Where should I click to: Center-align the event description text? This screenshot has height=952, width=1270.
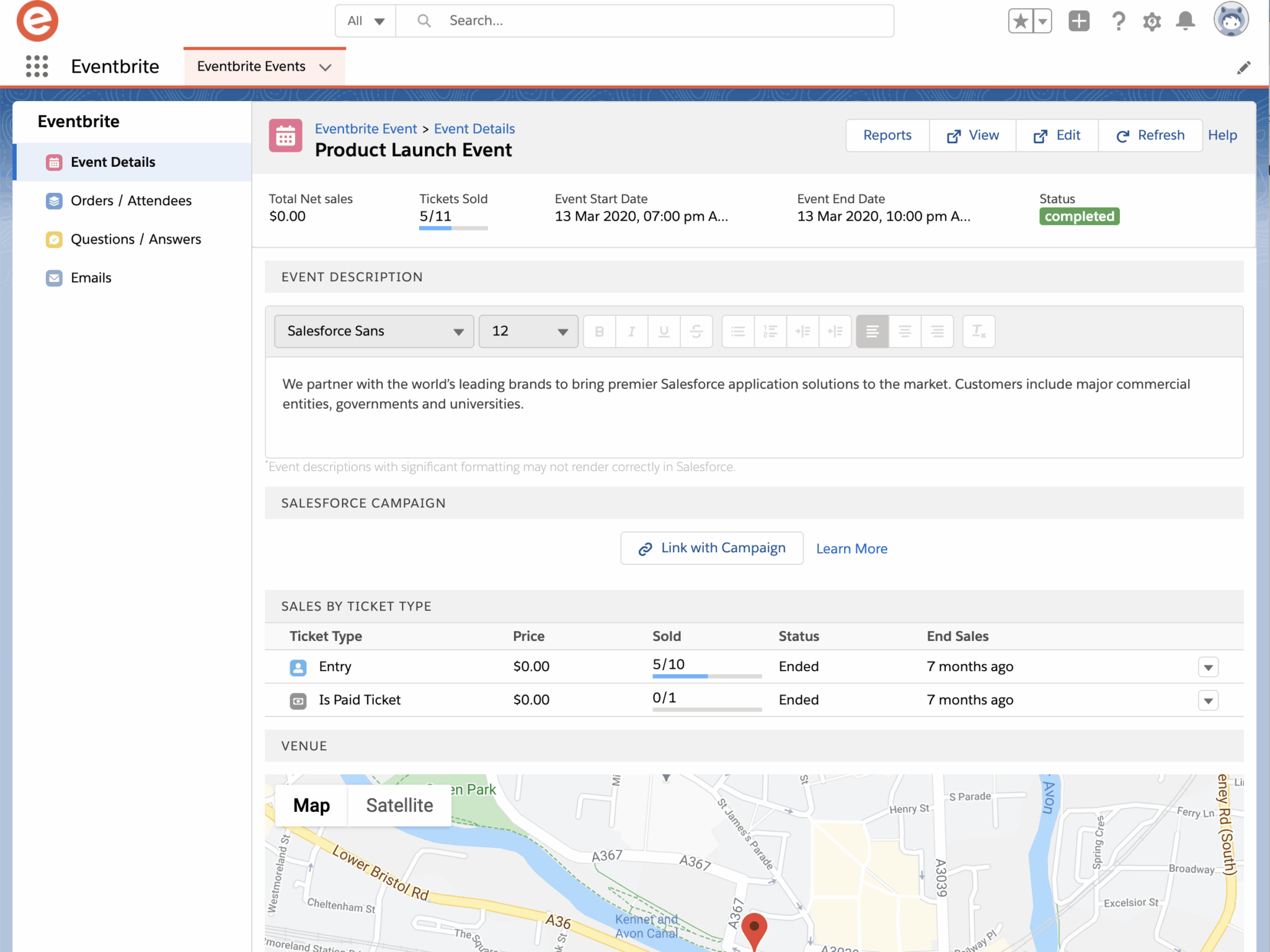coord(904,332)
